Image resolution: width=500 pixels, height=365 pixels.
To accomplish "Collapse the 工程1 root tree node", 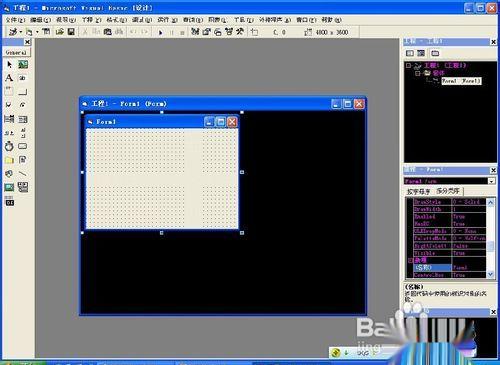I will point(408,65).
